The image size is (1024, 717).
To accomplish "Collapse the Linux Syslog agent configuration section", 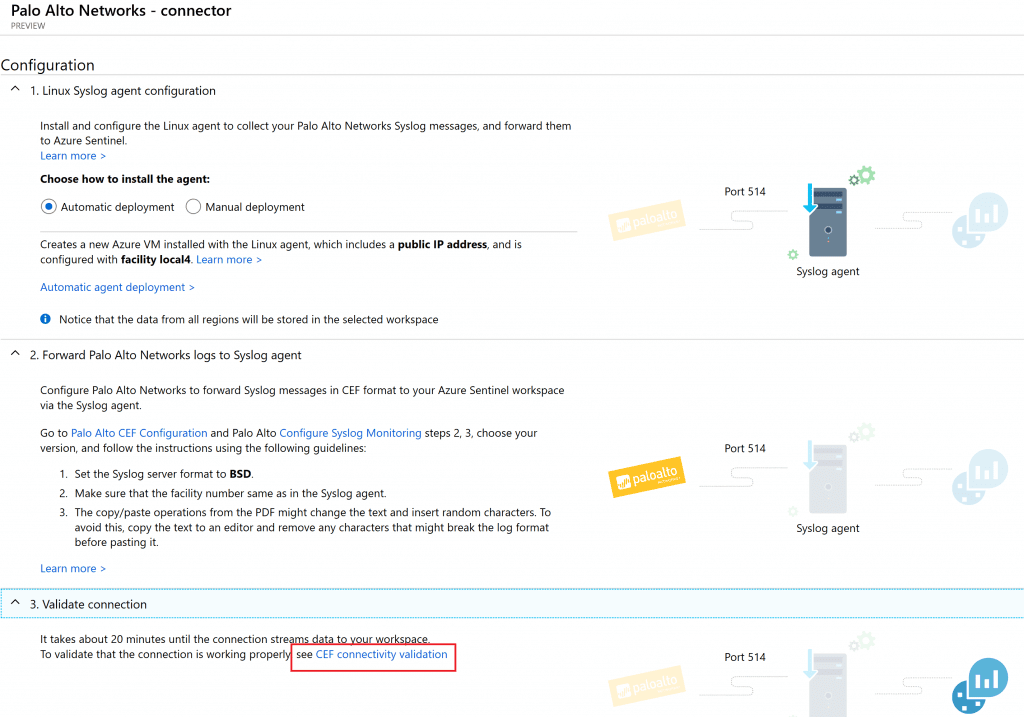I will pyautogui.click(x=15, y=91).
